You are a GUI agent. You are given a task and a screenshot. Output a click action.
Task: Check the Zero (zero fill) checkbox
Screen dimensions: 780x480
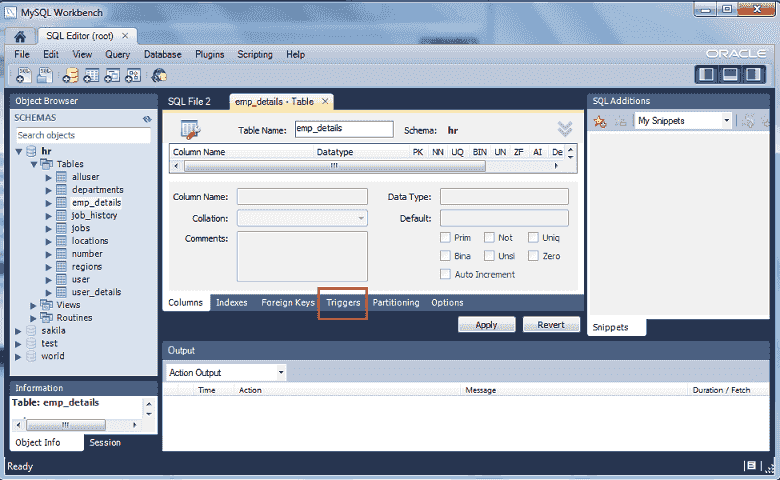533,256
